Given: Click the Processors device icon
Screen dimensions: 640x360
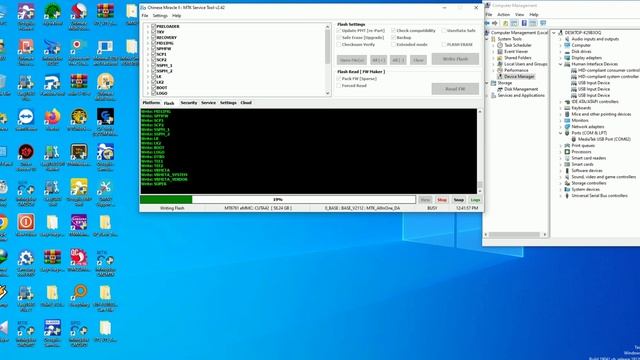Looking at the screenshot, I should [567, 152].
